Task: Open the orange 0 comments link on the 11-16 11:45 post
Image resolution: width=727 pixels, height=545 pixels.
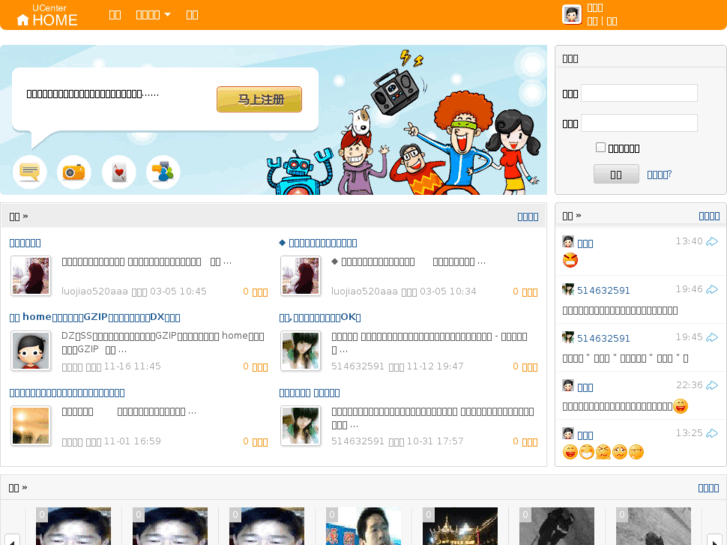Action: [255, 367]
